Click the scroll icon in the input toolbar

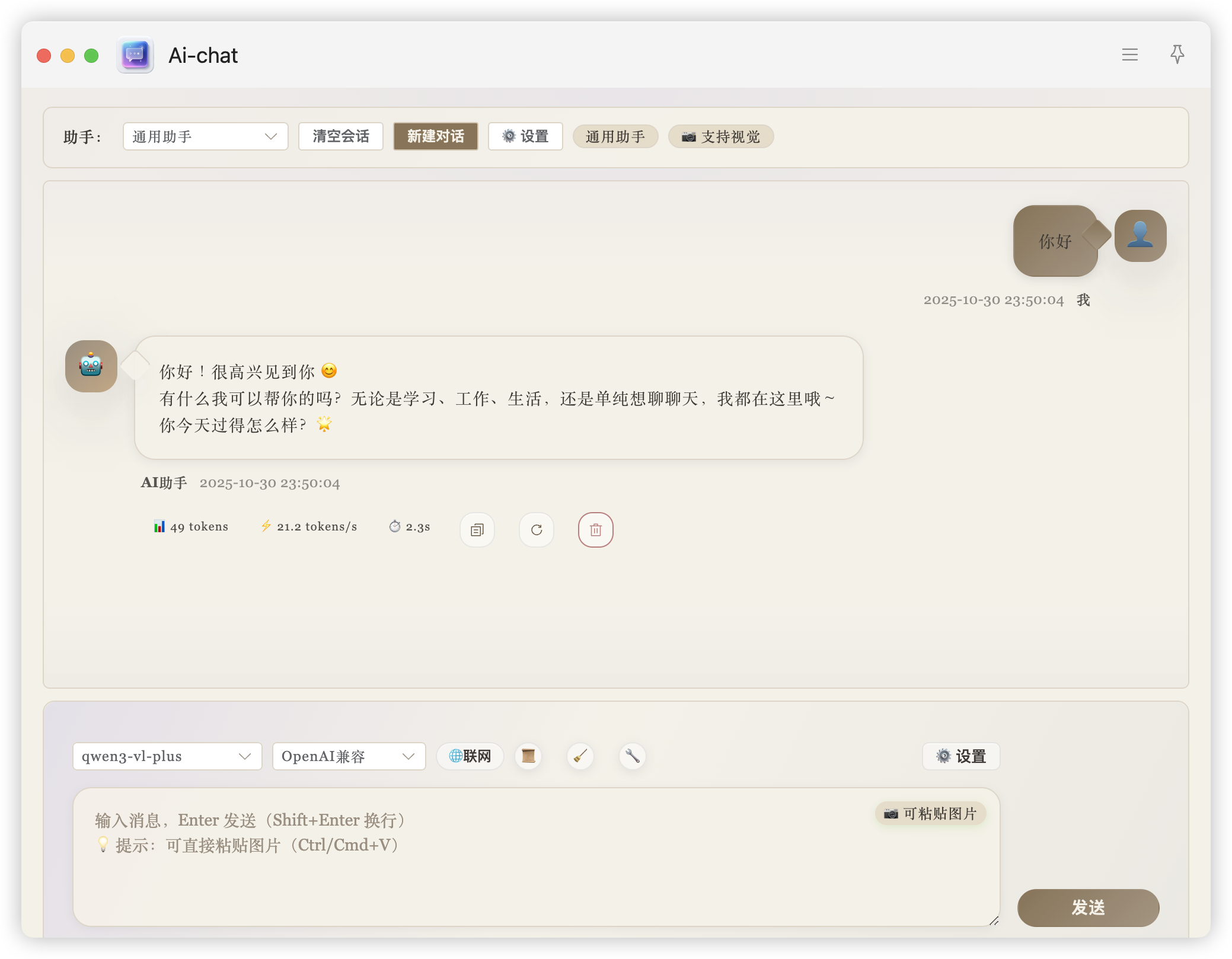click(528, 756)
